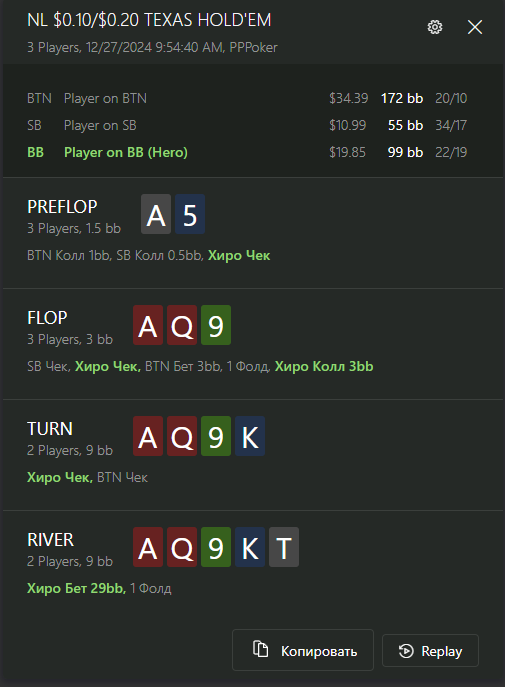
Task: Click the gray T river card
Action: pos(284,547)
